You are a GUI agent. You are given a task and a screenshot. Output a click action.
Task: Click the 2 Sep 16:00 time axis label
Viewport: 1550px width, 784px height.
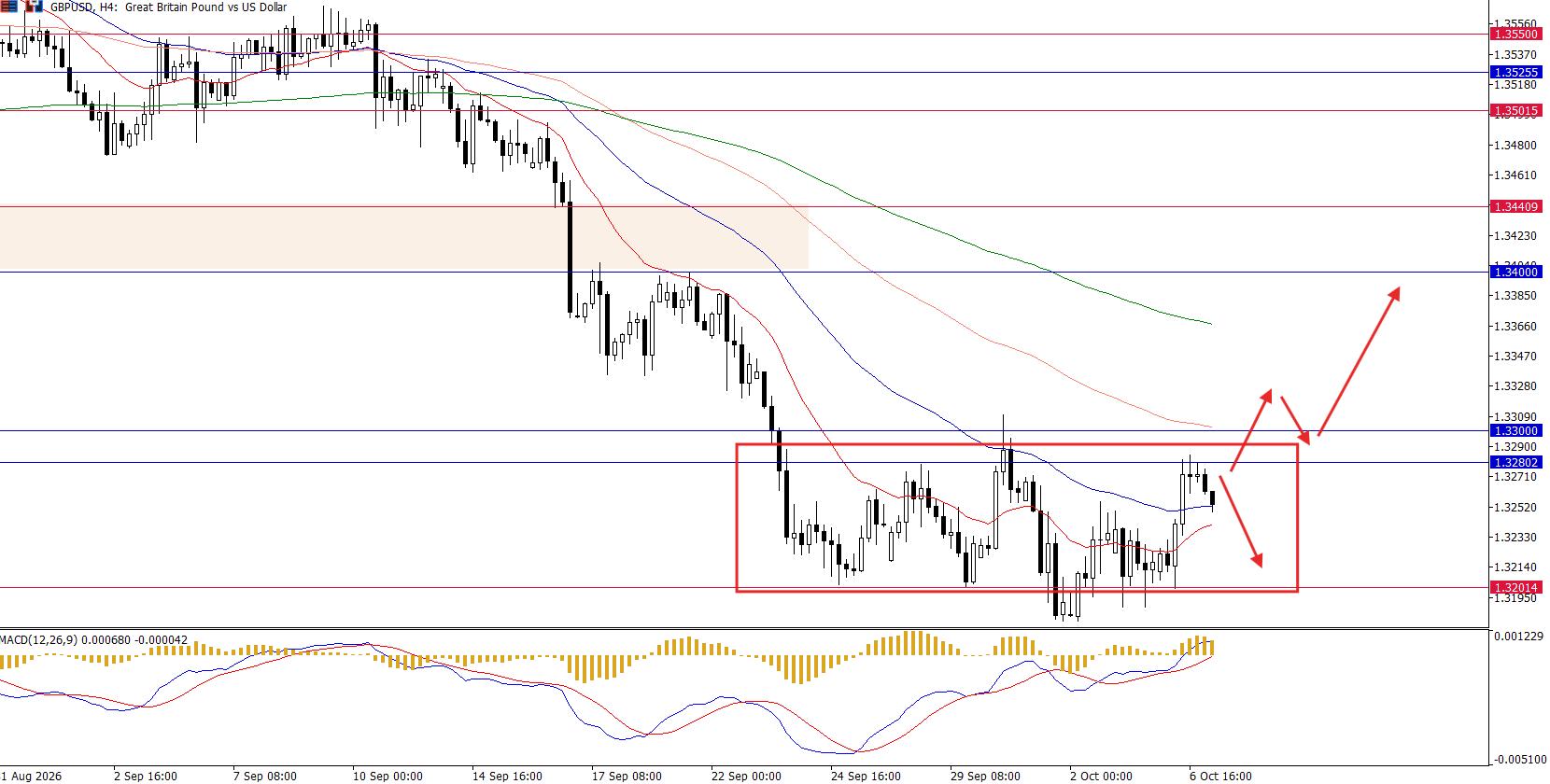[145, 776]
